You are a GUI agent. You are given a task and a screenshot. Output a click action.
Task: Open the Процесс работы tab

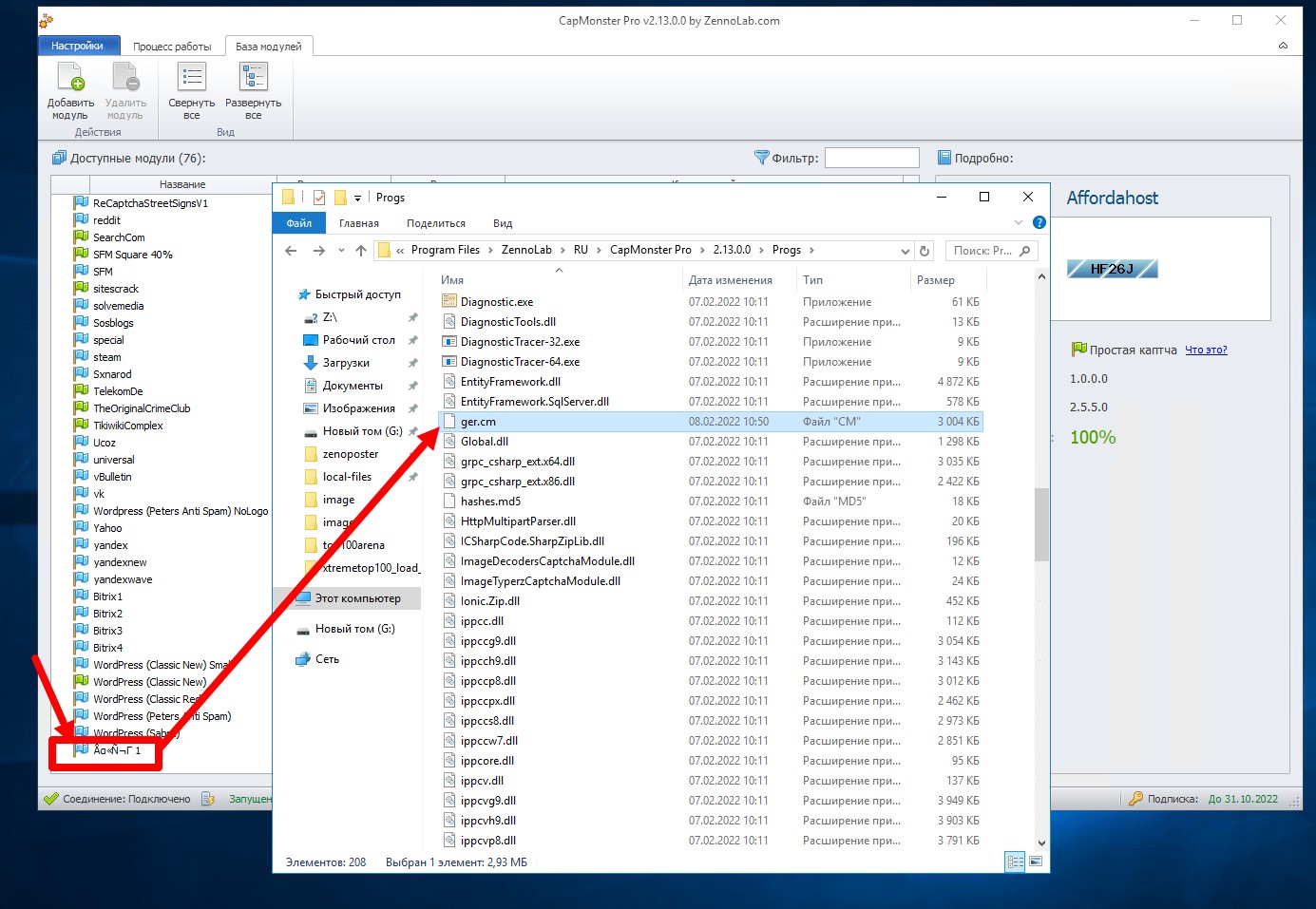(x=172, y=46)
